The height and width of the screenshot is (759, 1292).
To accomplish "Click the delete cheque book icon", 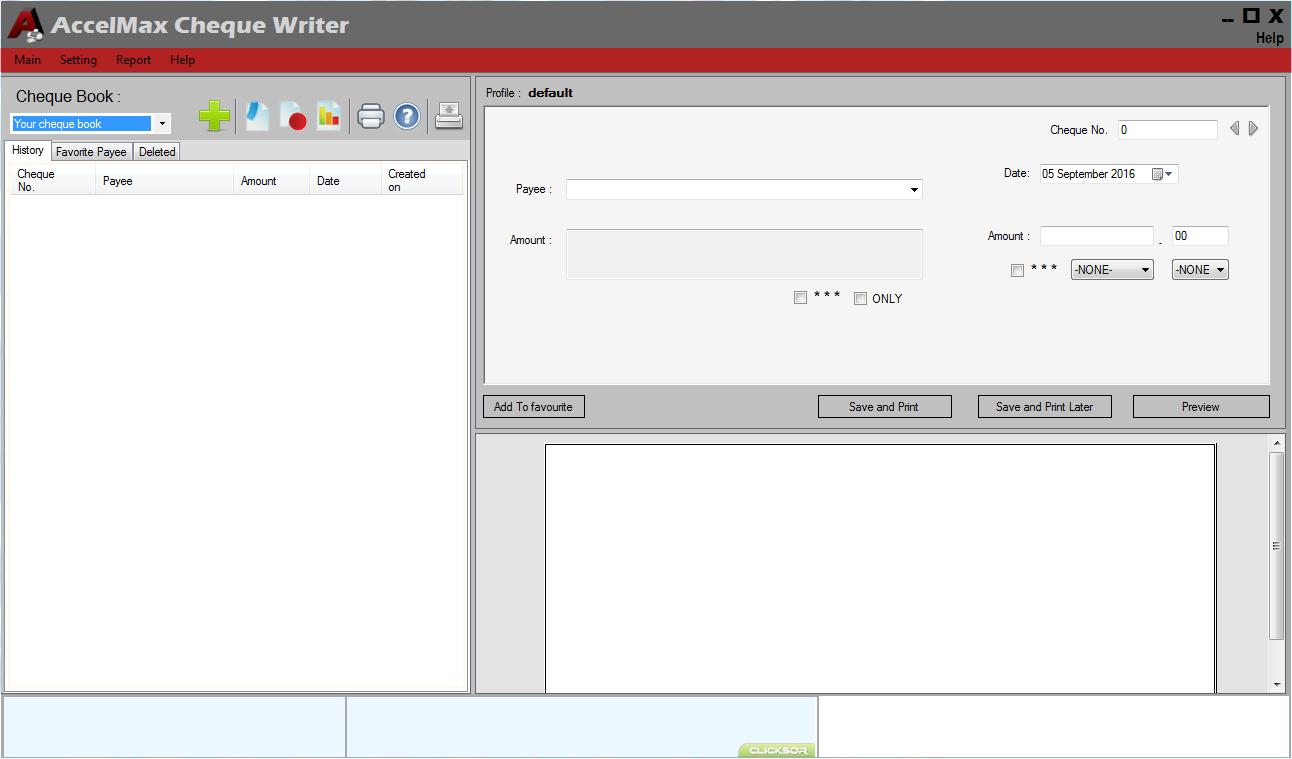I will point(295,115).
